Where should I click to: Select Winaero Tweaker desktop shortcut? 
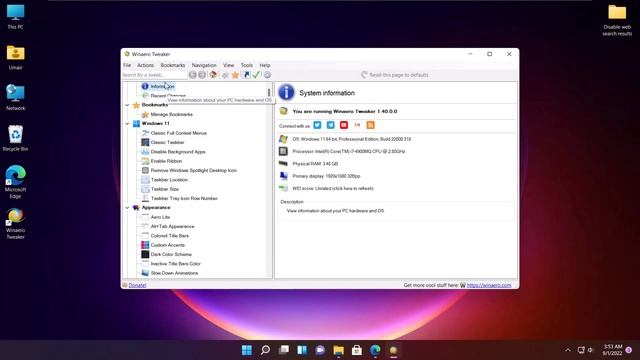(x=15, y=223)
